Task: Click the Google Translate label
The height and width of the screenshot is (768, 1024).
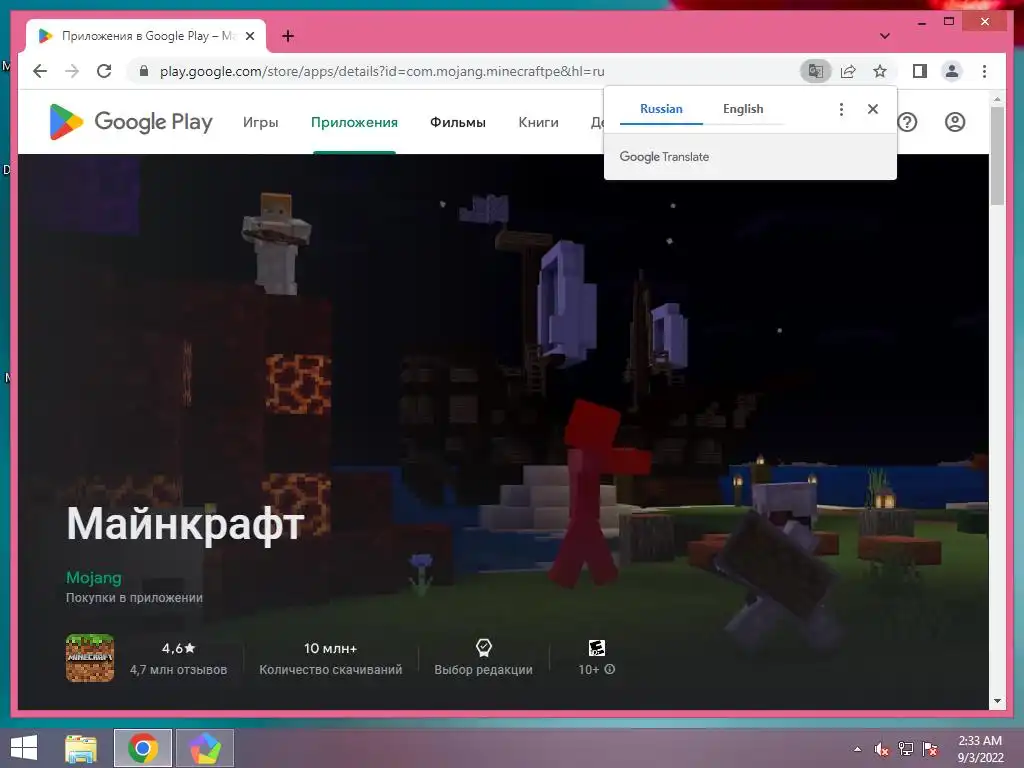Action: tap(664, 157)
